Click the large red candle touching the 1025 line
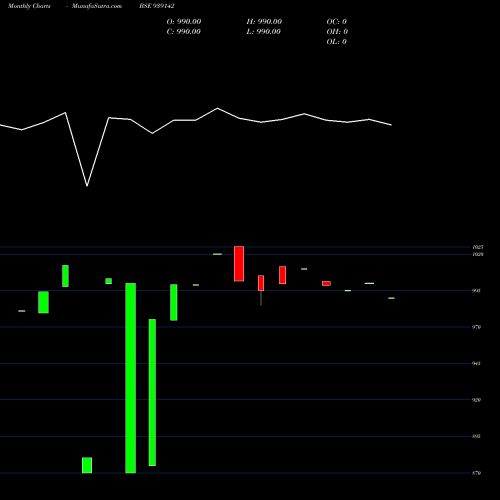The width and height of the screenshot is (500, 500). 239,264
